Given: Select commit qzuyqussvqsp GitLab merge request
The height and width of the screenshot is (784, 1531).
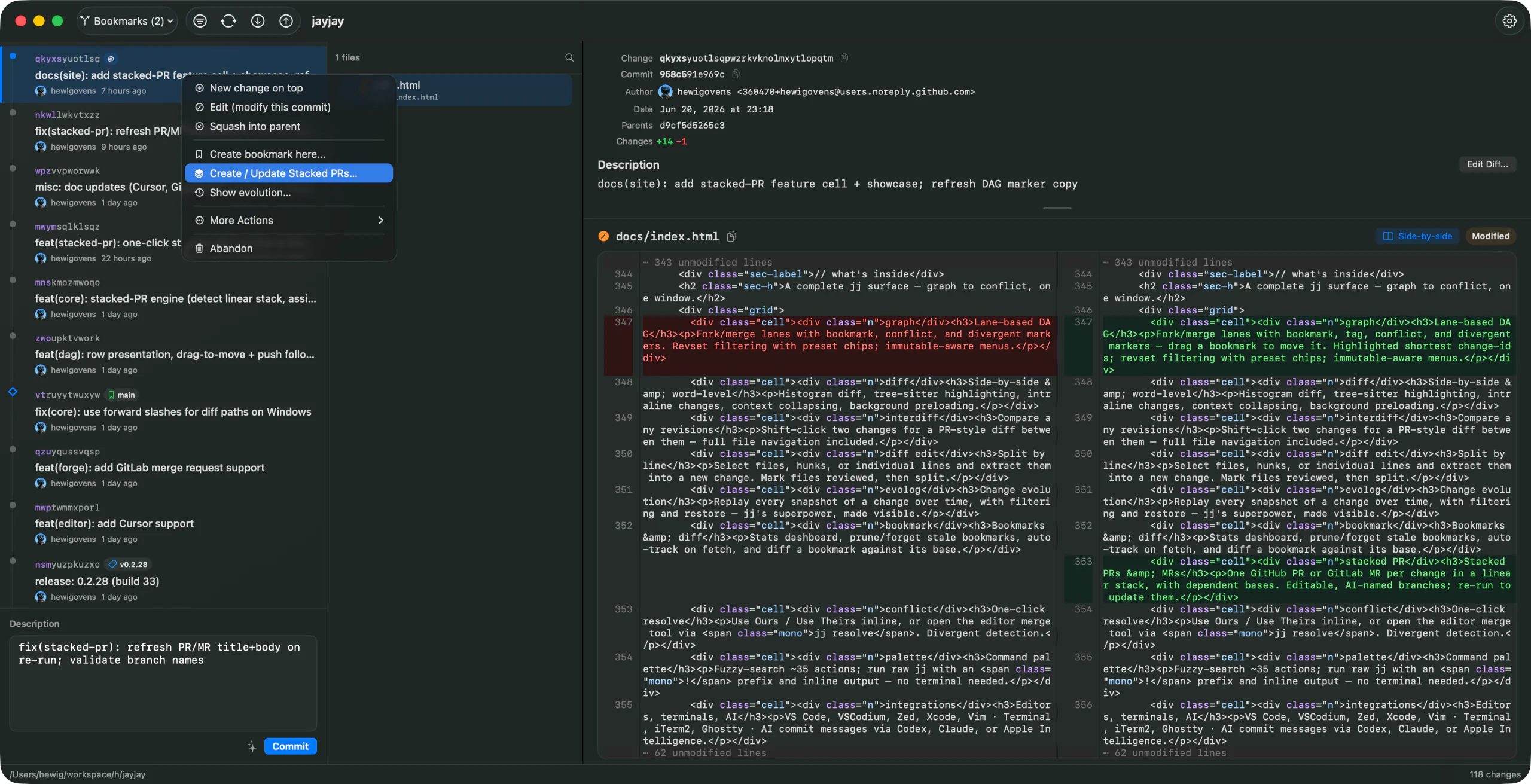Looking at the screenshot, I should click(163, 467).
